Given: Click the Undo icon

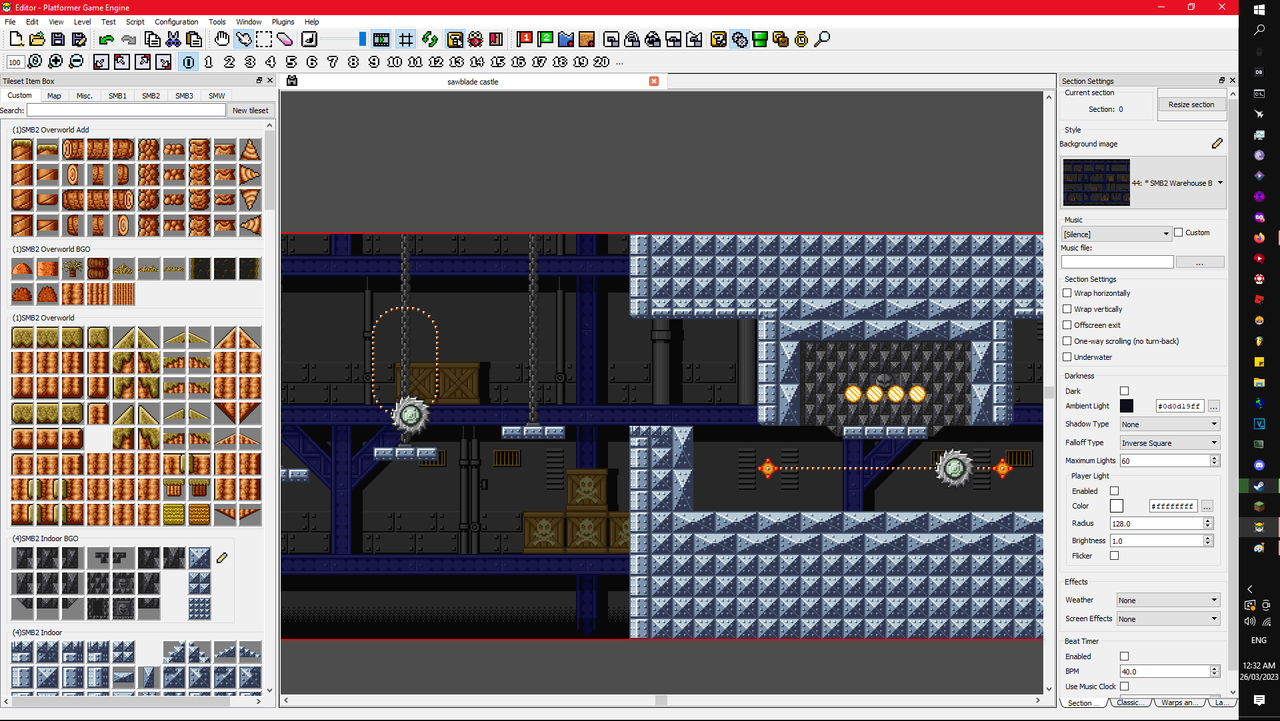Looking at the screenshot, I should [x=105, y=39].
